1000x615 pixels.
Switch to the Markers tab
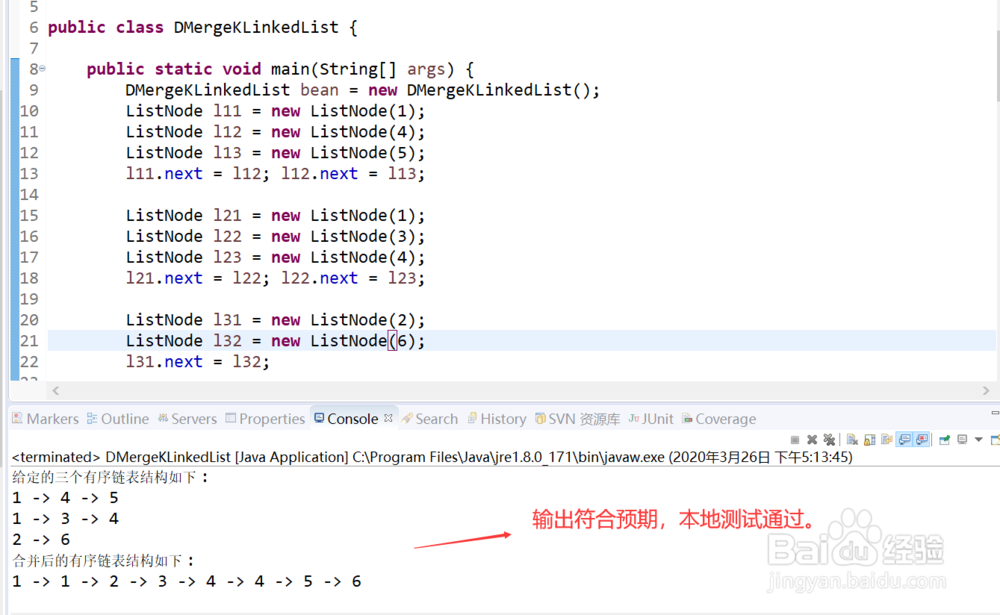[45, 419]
